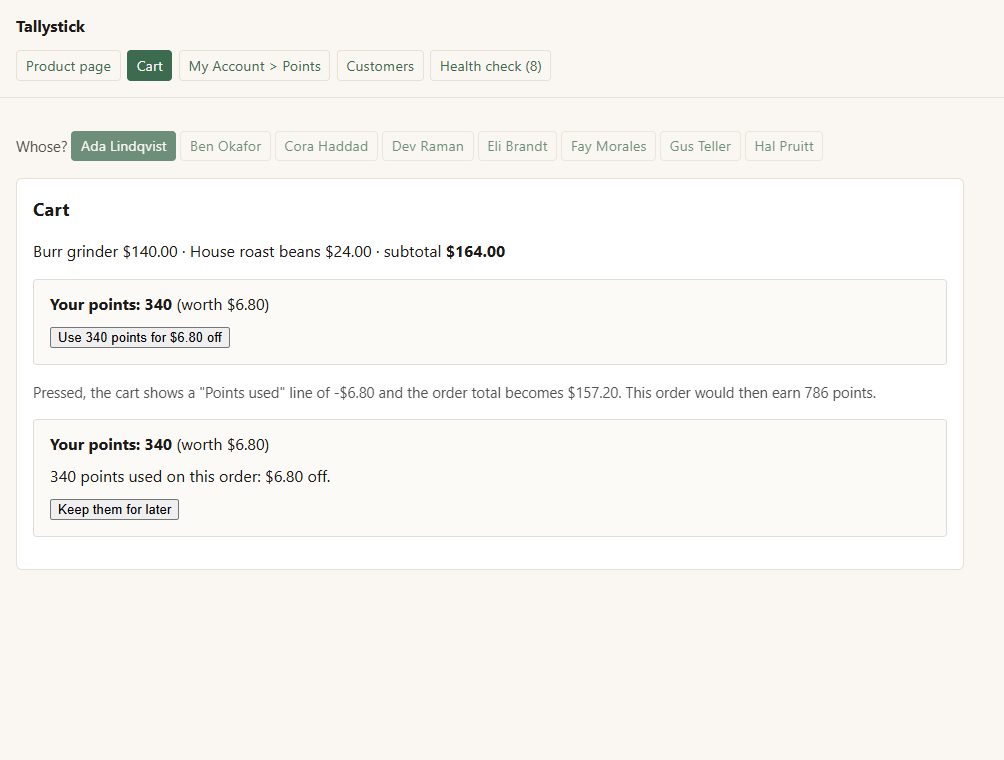Image resolution: width=1004 pixels, height=760 pixels.
Task: Choose Hal Pruitt from the customers
Action: [784, 146]
